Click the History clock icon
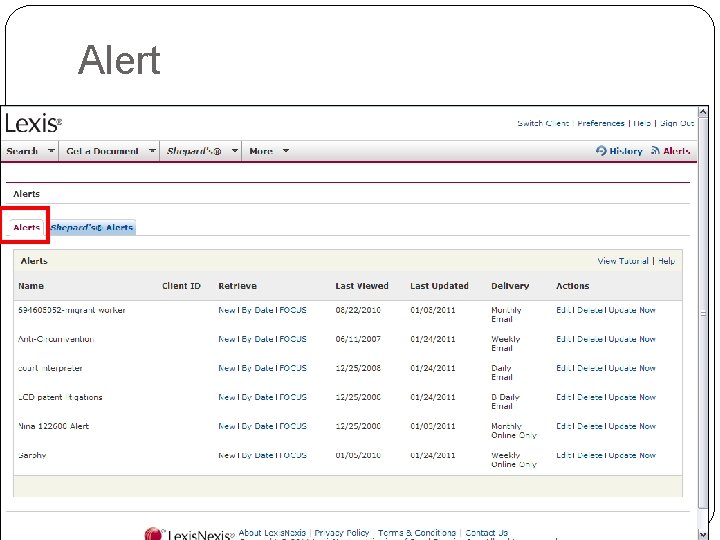 click(x=601, y=151)
